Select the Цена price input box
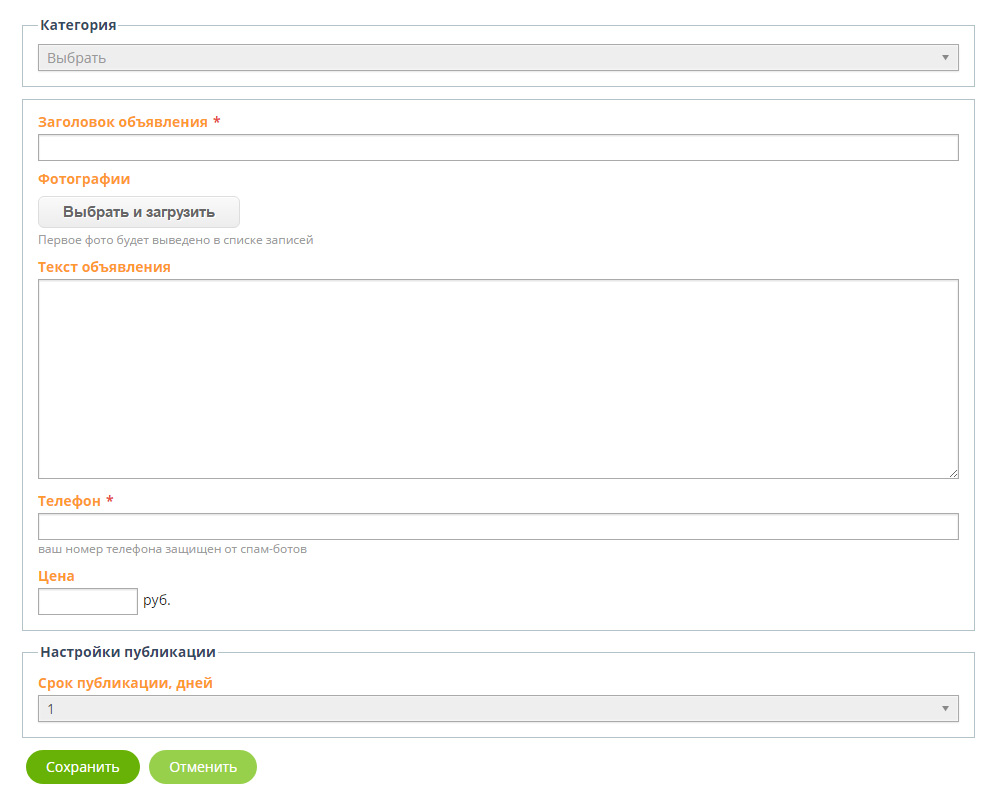The height and width of the screenshot is (801, 997). pos(87,601)
